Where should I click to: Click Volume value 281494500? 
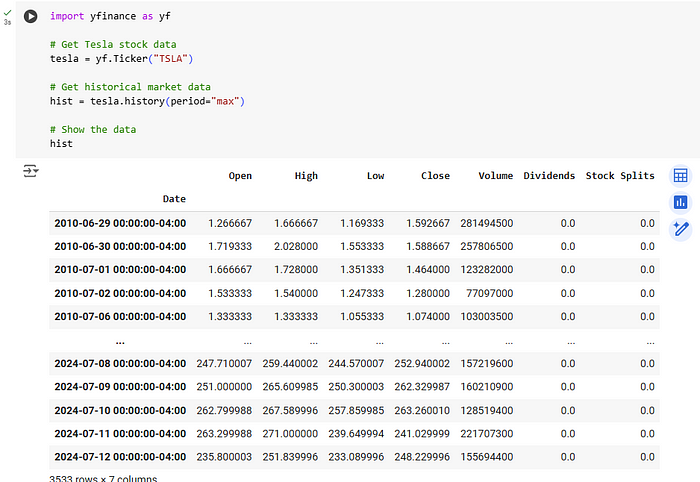click(x=487, y=223)
